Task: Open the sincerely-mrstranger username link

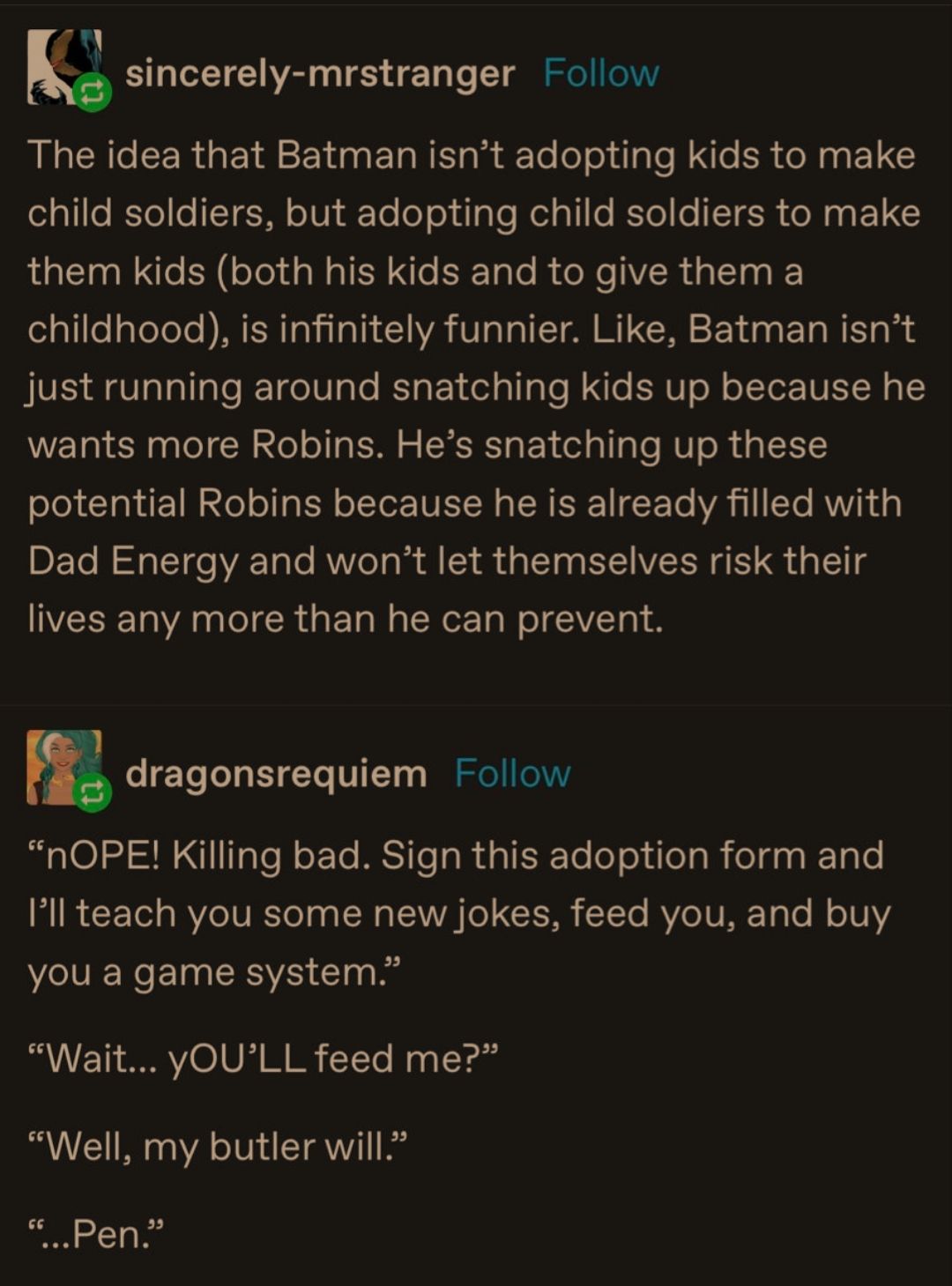Action: click(319, 73)
